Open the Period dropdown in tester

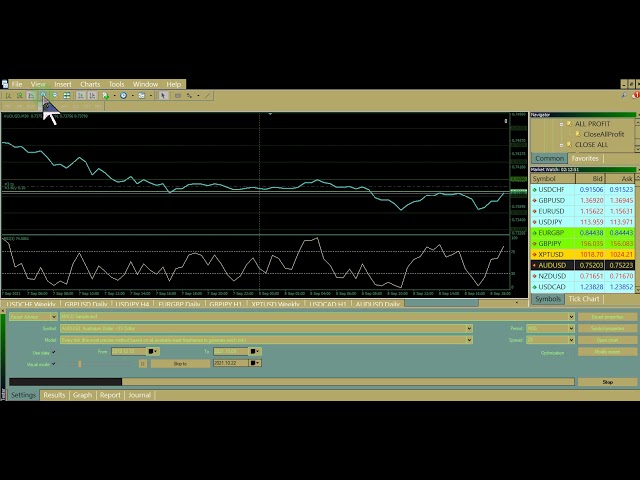[x=571, y=328]
